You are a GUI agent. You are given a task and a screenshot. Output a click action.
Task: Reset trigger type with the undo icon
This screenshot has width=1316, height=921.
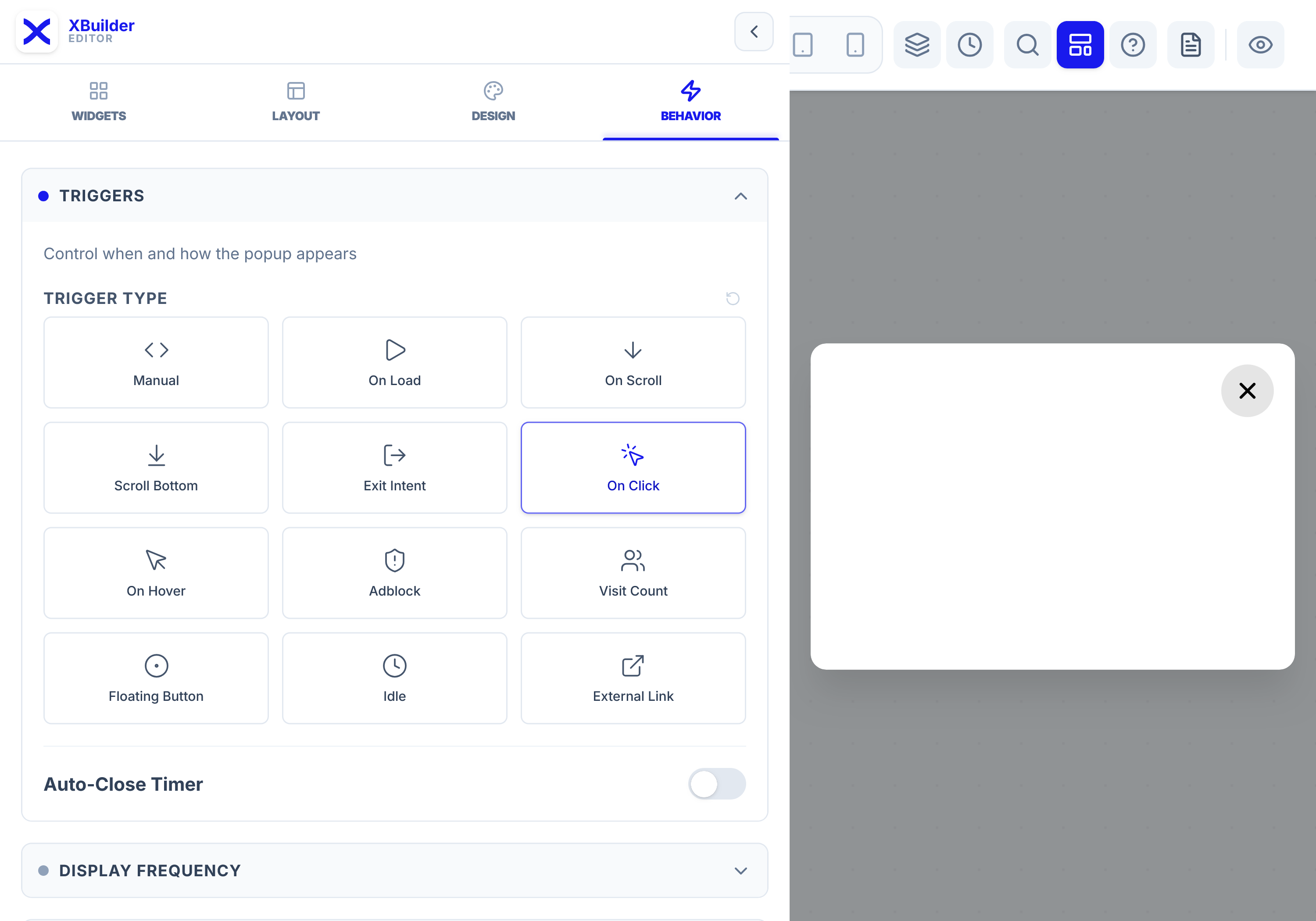pyautogui.click(x=732, y=298)
